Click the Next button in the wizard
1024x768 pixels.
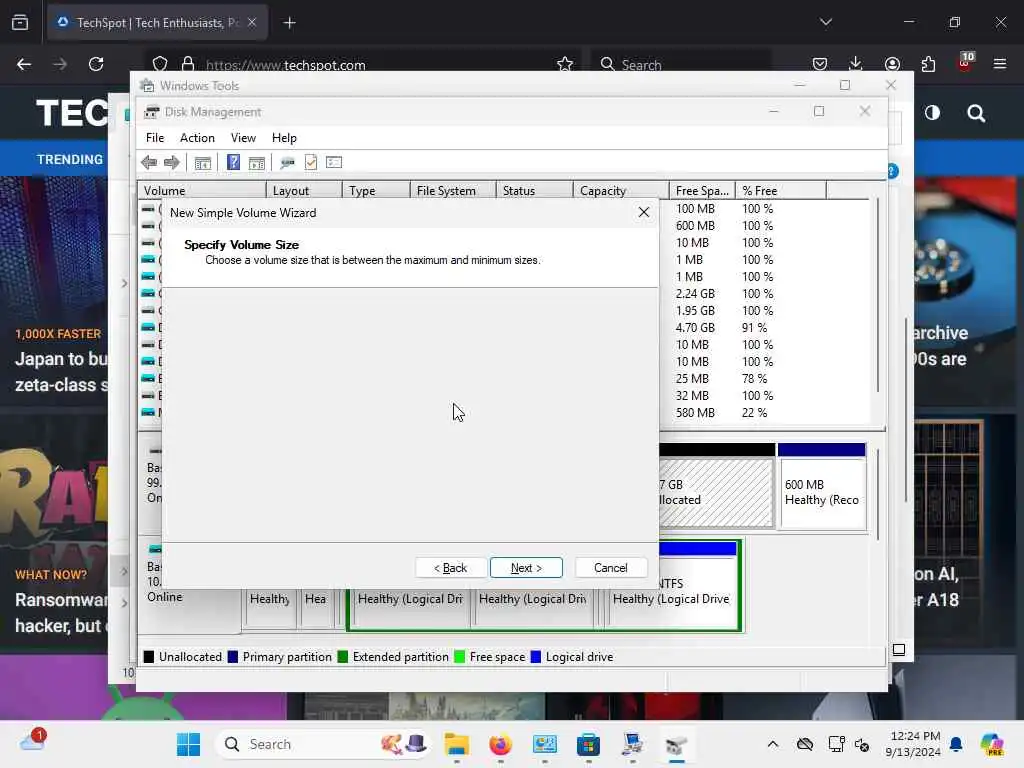[x=526, y=568]
